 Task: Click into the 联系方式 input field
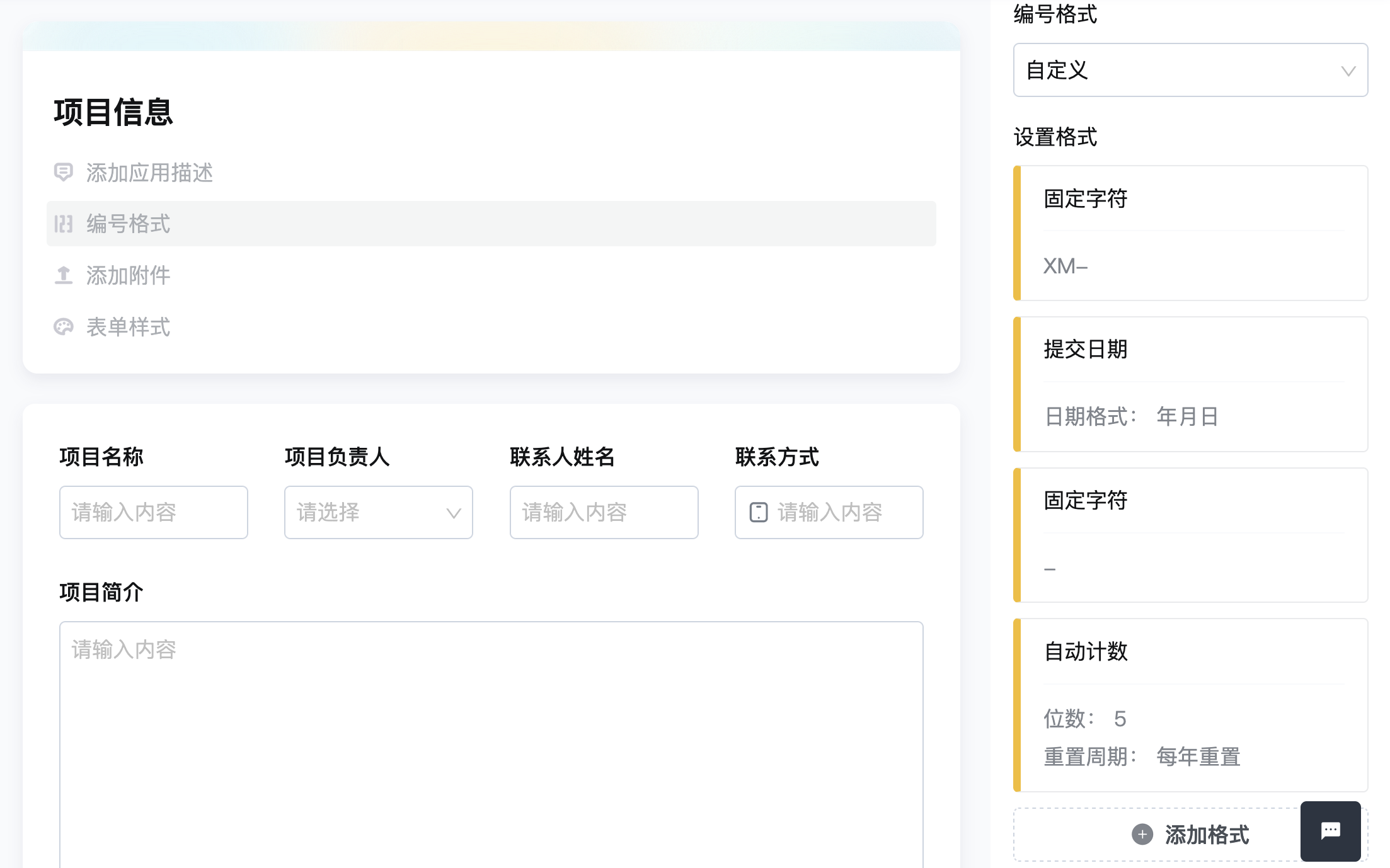tap(829, 512)
